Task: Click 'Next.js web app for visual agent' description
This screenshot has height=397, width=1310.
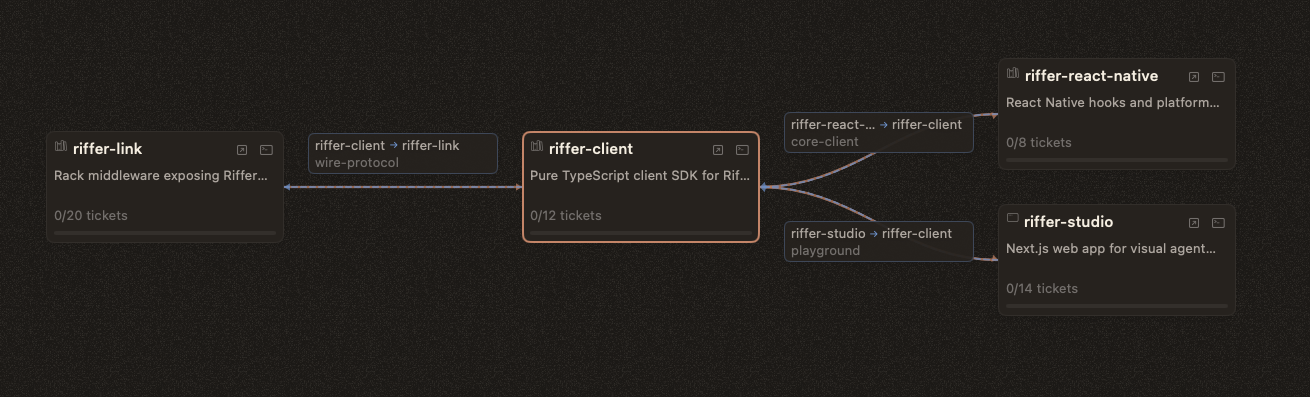Action: [1111, 249]
